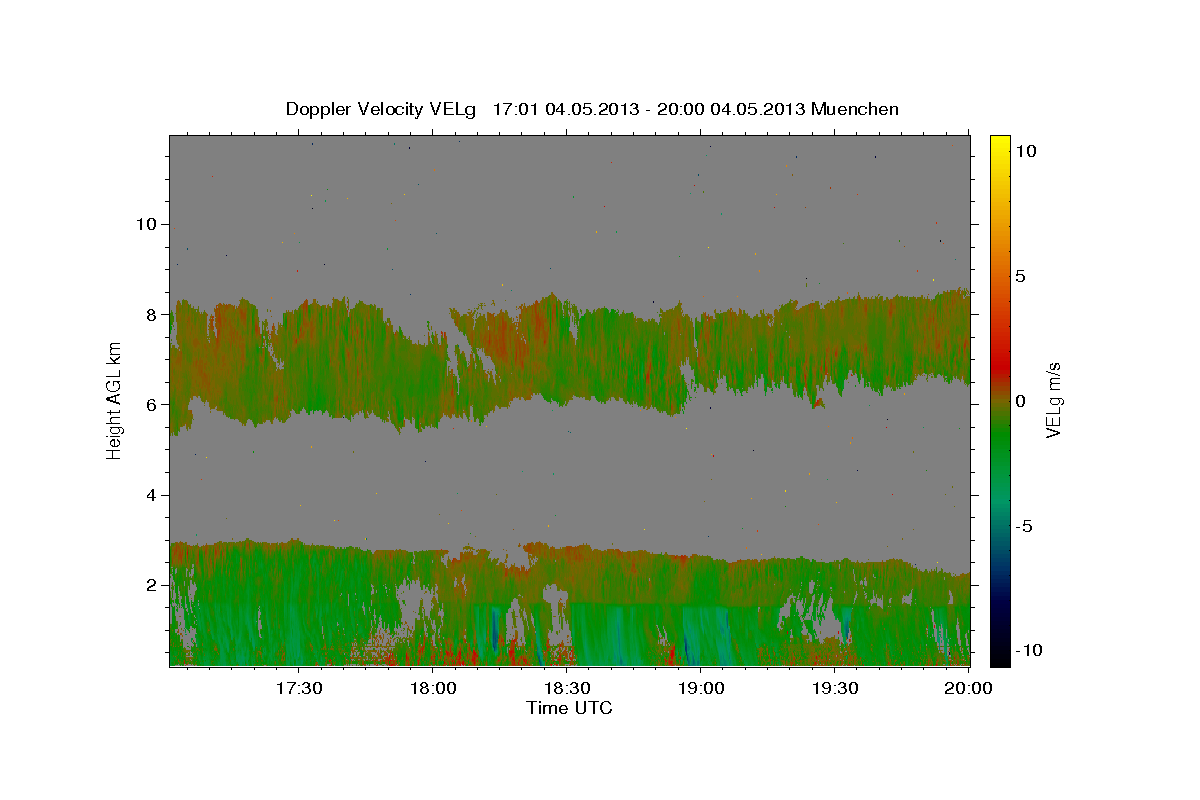Click the height axis label 8
Image resolution: width=1200 pixels, height=800 pixels.
pyautogui.click(x=152, y=314)
